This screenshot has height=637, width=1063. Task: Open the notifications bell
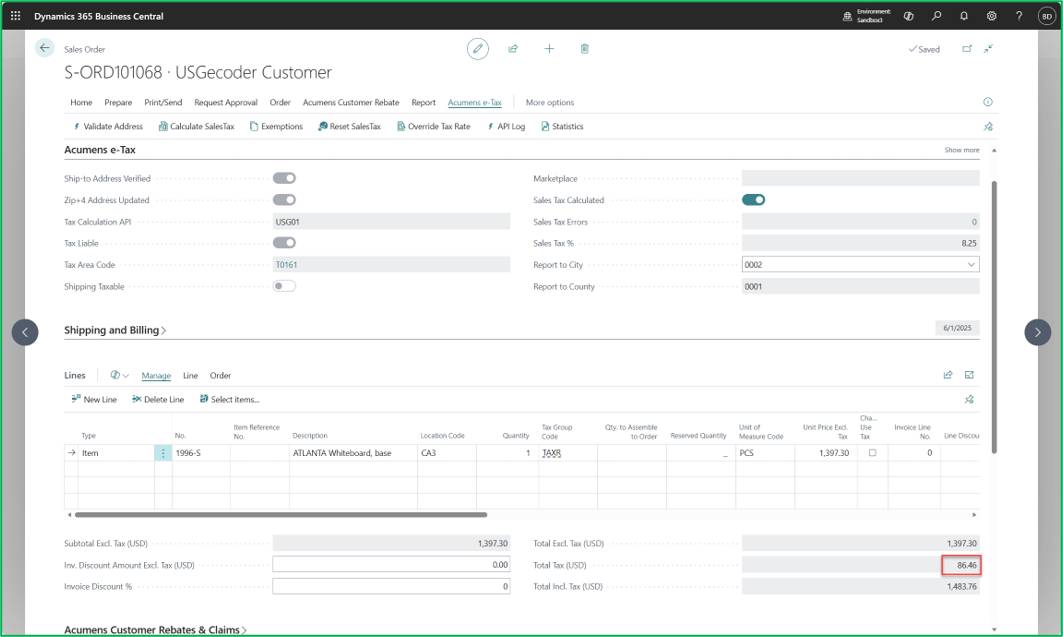(x=963, y=16)
